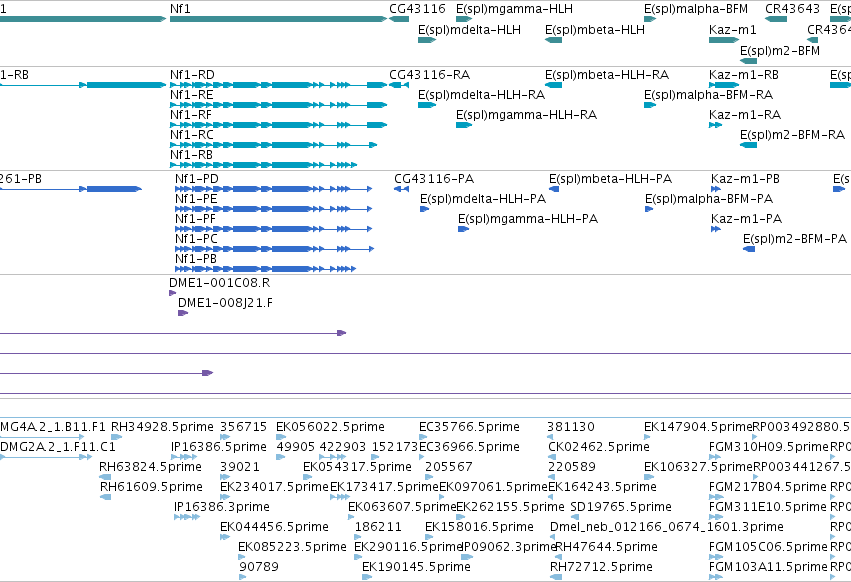Screen dimensions: 851x582
Task: Click SD19765.5prime EST
Action: [x=575, y=517]
